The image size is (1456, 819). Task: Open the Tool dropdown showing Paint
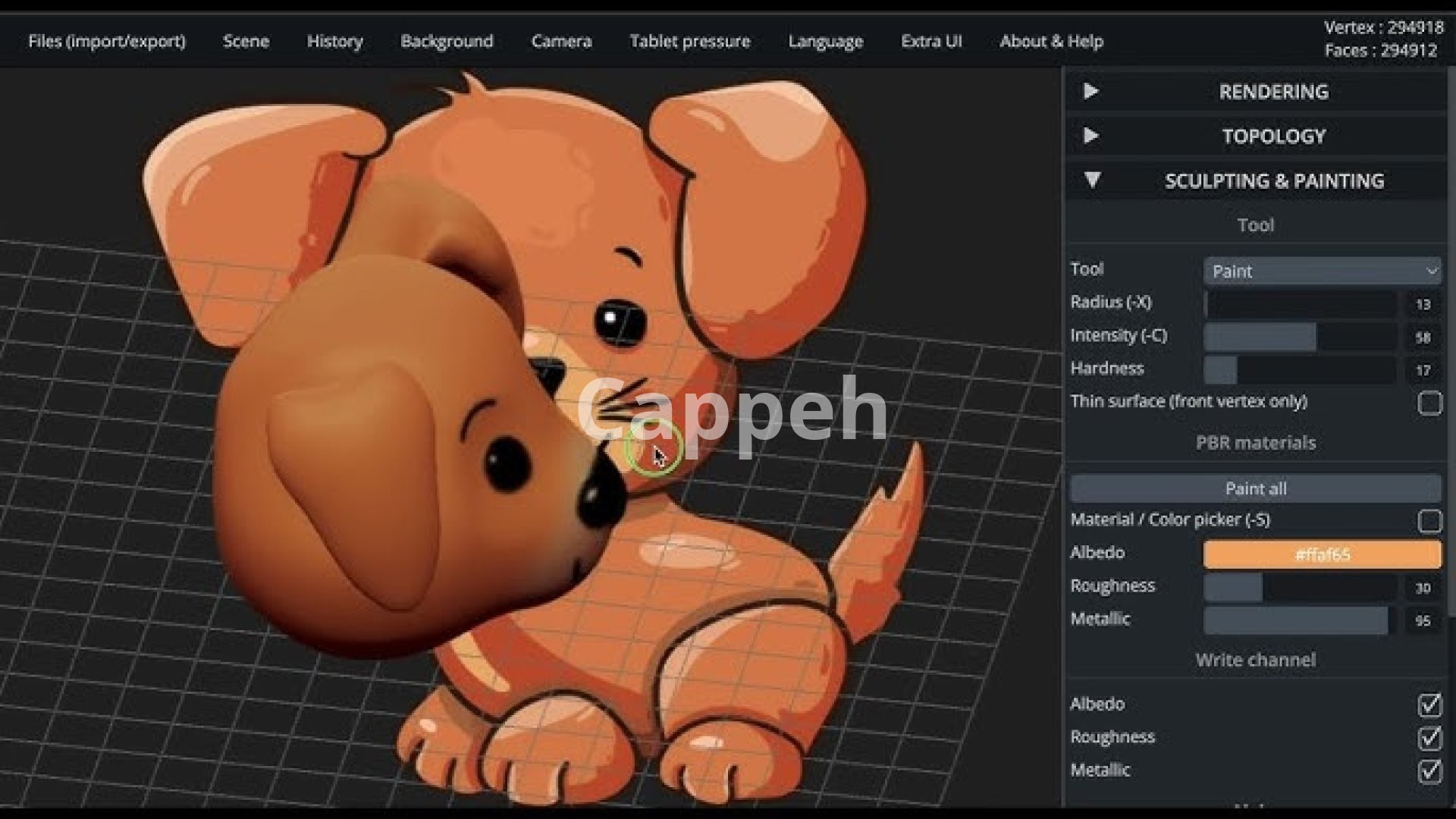(x=1322, y=271)
